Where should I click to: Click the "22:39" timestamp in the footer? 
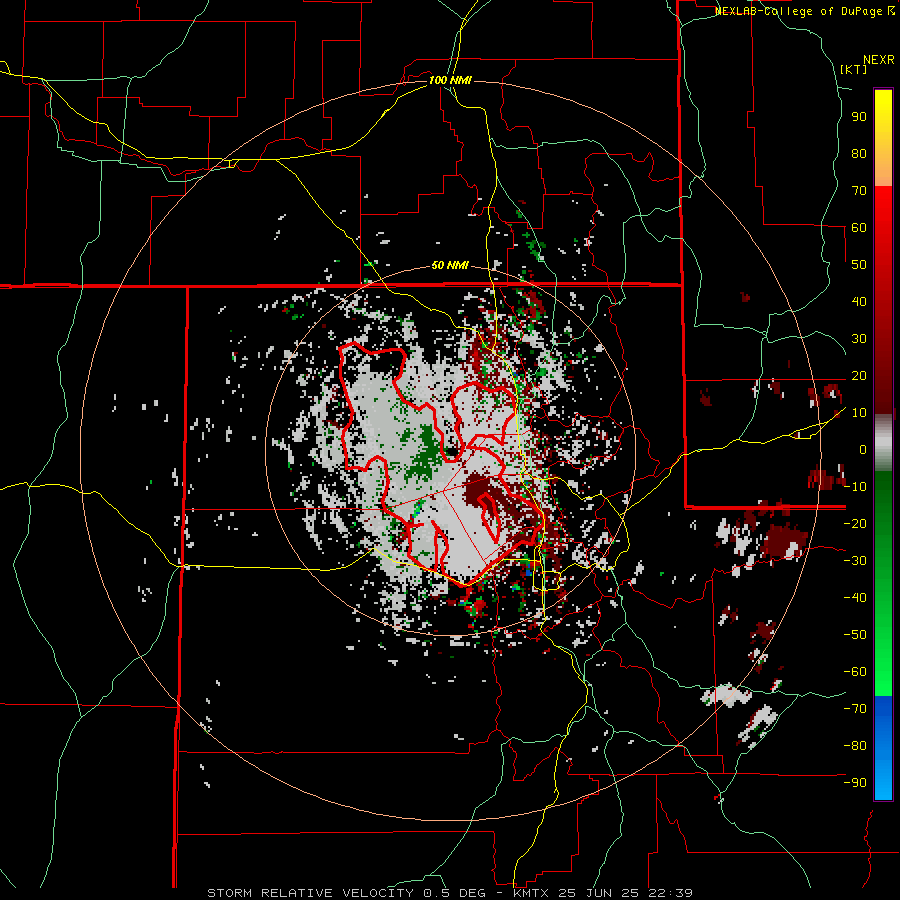click(x=671, y=893)
